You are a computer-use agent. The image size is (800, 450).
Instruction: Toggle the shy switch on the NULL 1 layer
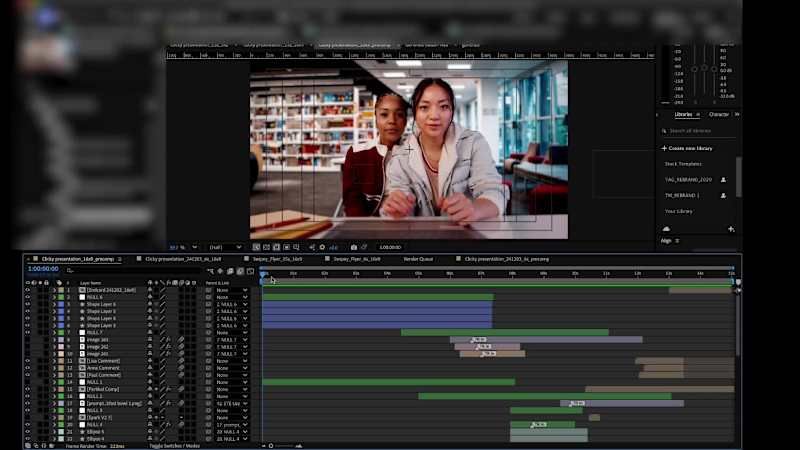(150, 382)
